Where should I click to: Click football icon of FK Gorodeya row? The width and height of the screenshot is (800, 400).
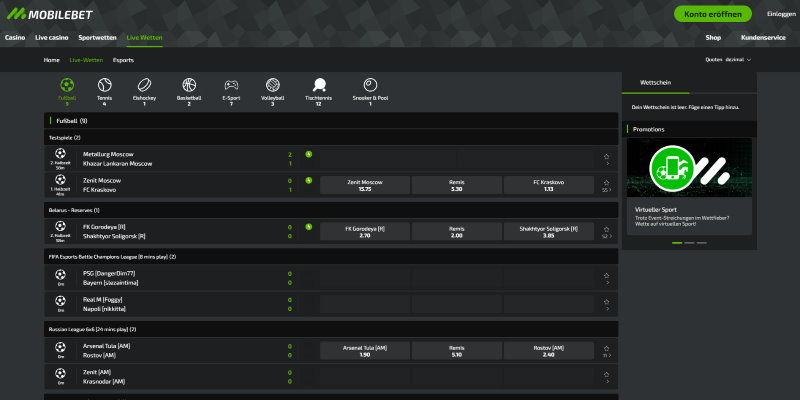point(60,226)
